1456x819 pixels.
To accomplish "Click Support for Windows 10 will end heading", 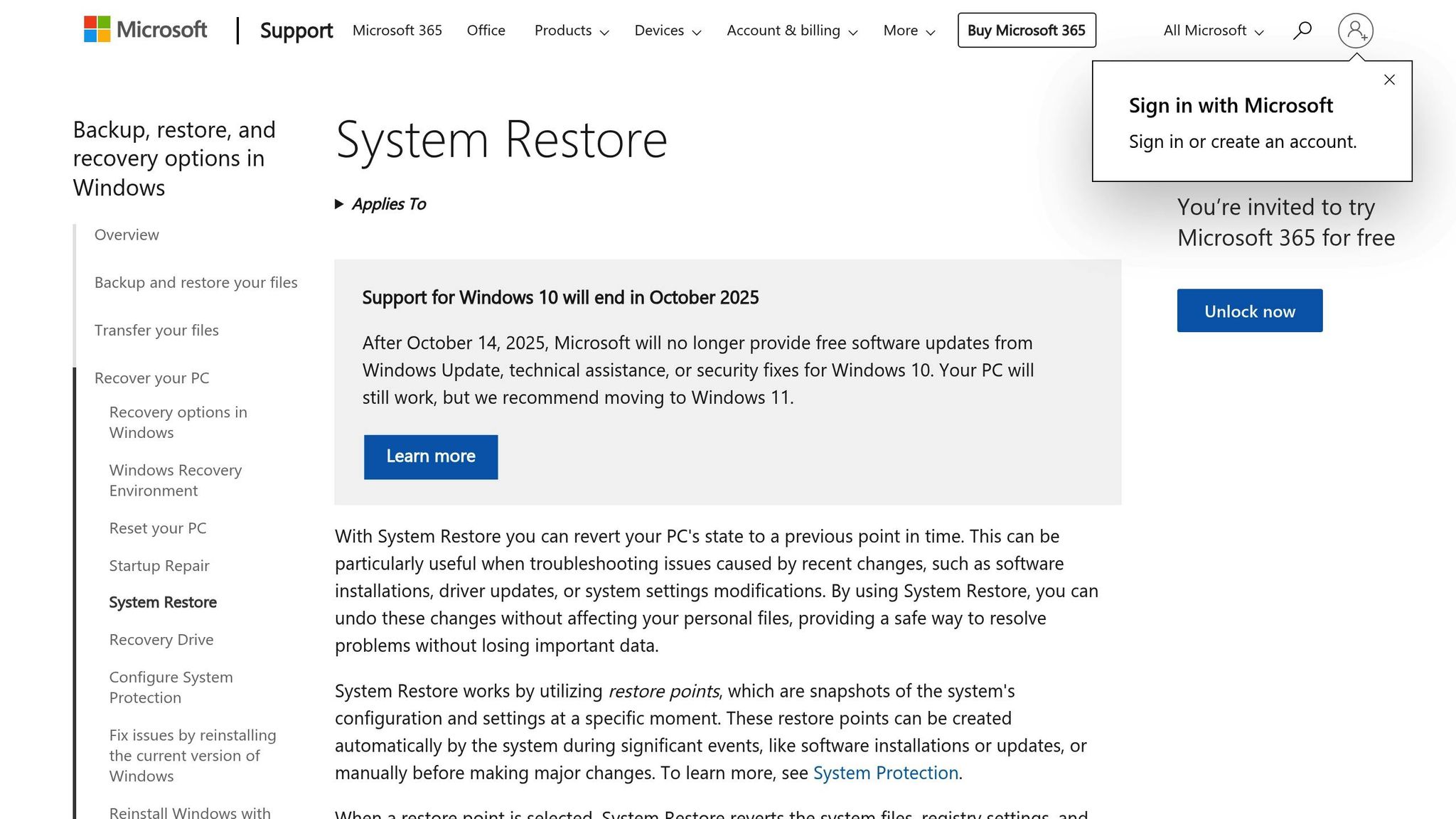I will click(560, 297).
